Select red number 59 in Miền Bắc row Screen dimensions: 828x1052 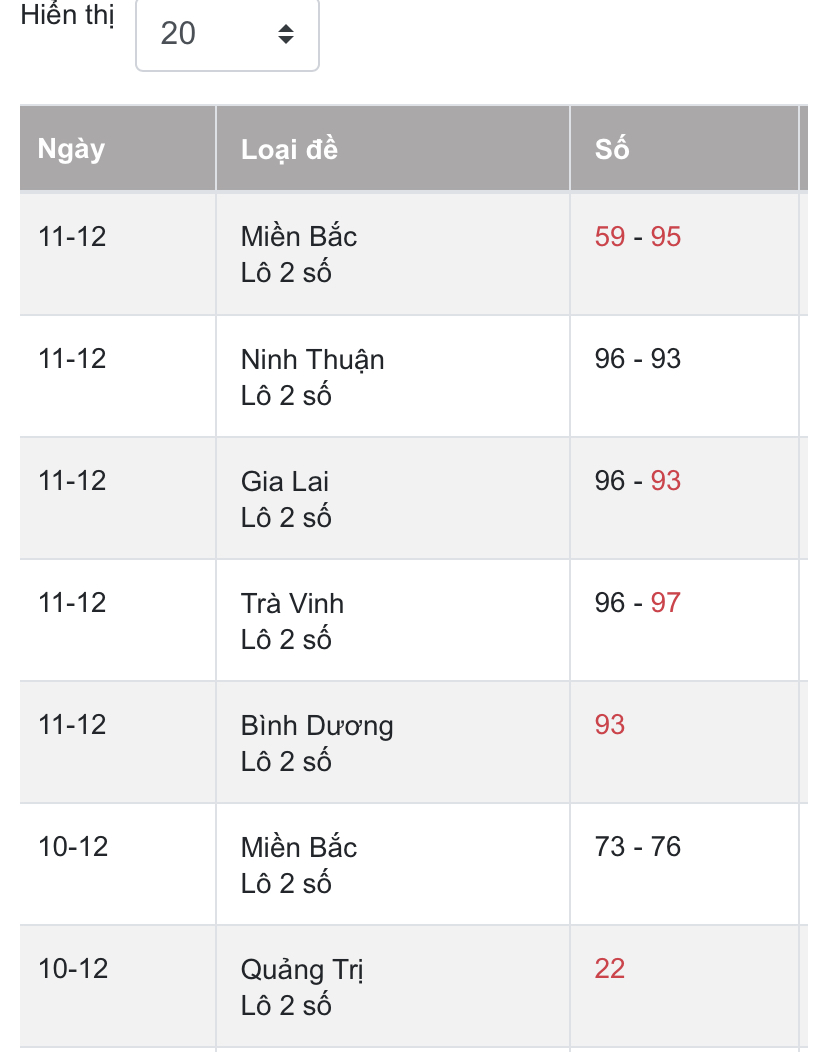click(x=609, y=237)
